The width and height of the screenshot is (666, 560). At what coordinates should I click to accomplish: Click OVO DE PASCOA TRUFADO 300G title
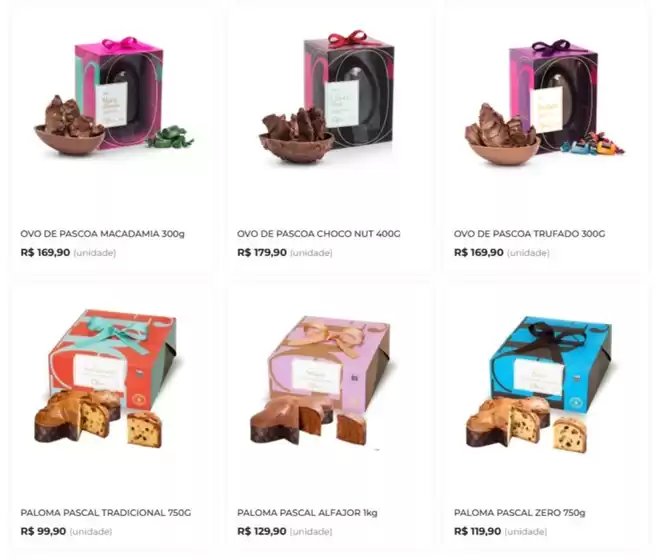pyautogui.click(x=529, y=234)
